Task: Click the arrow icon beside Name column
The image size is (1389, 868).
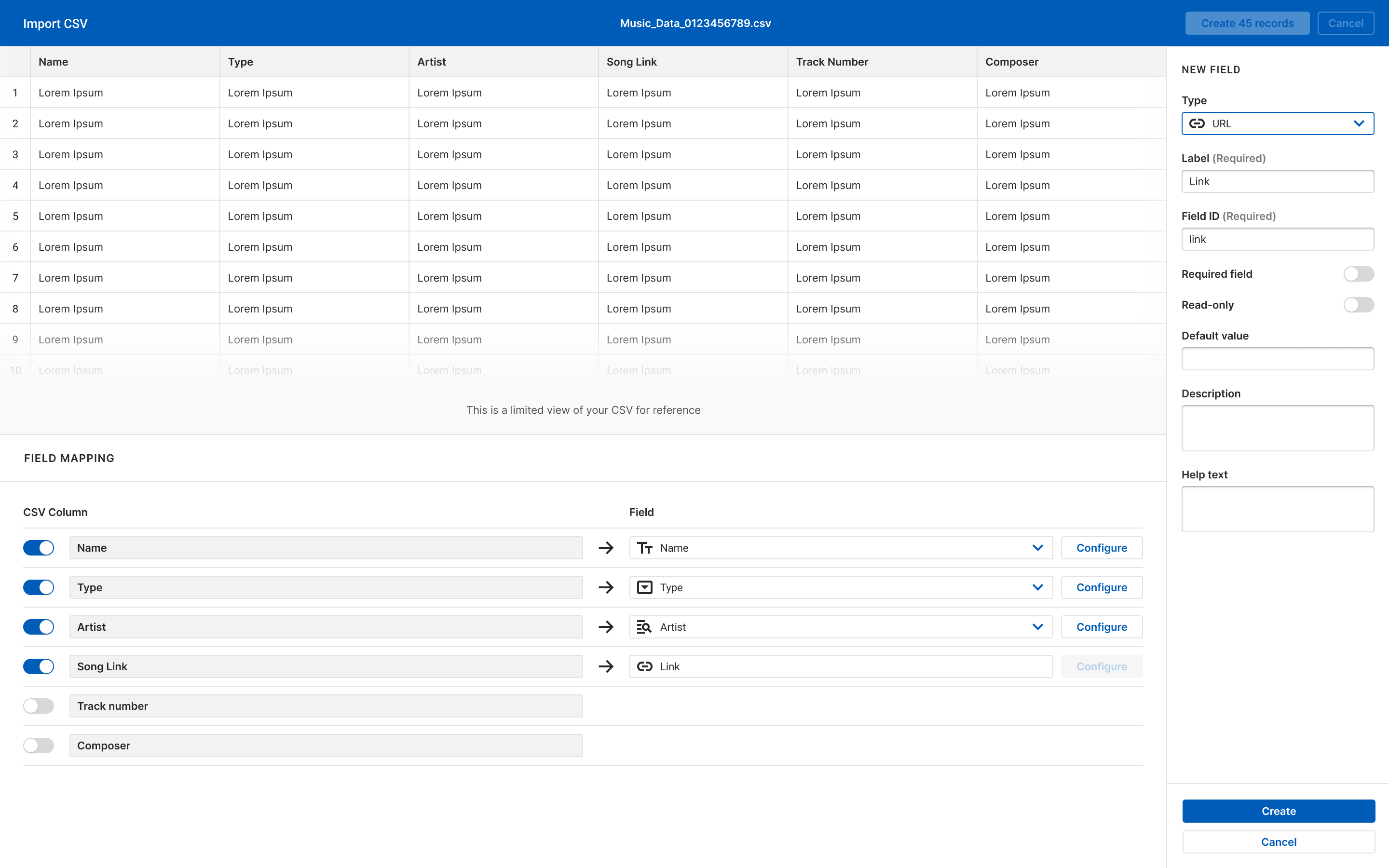Action: pos(606,548)
